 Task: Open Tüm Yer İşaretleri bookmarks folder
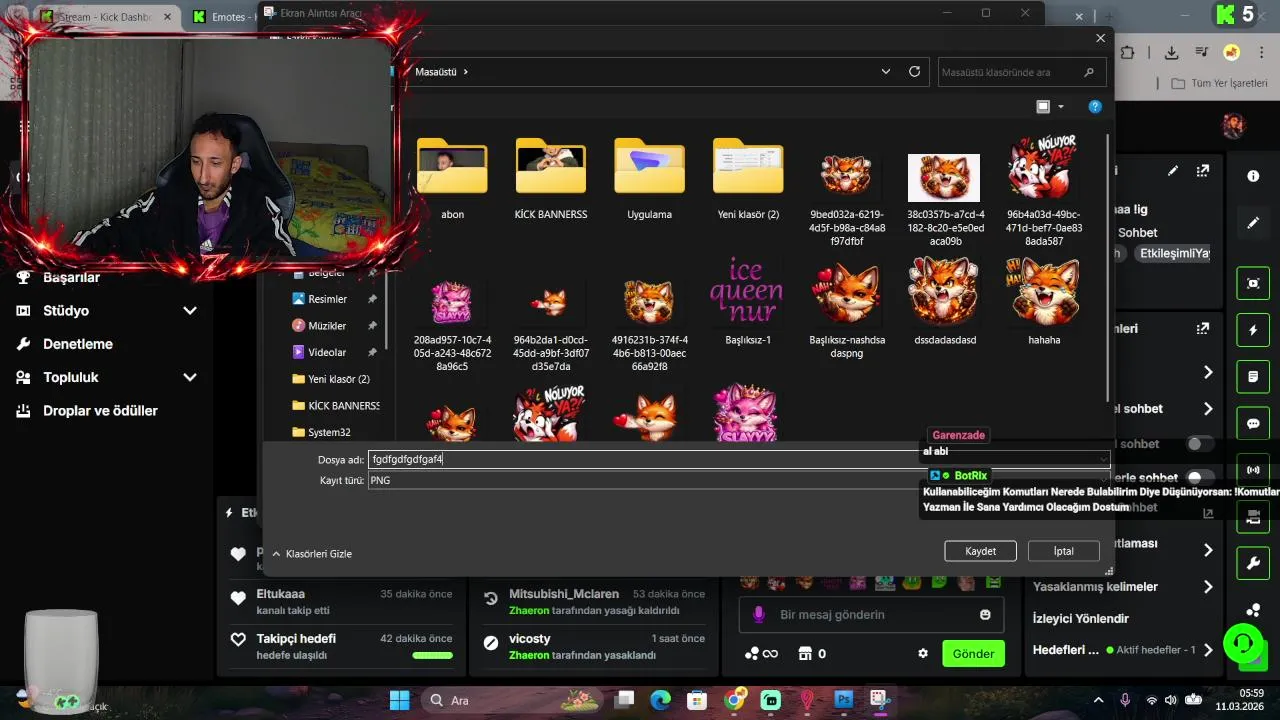(x=1219, y=83)
